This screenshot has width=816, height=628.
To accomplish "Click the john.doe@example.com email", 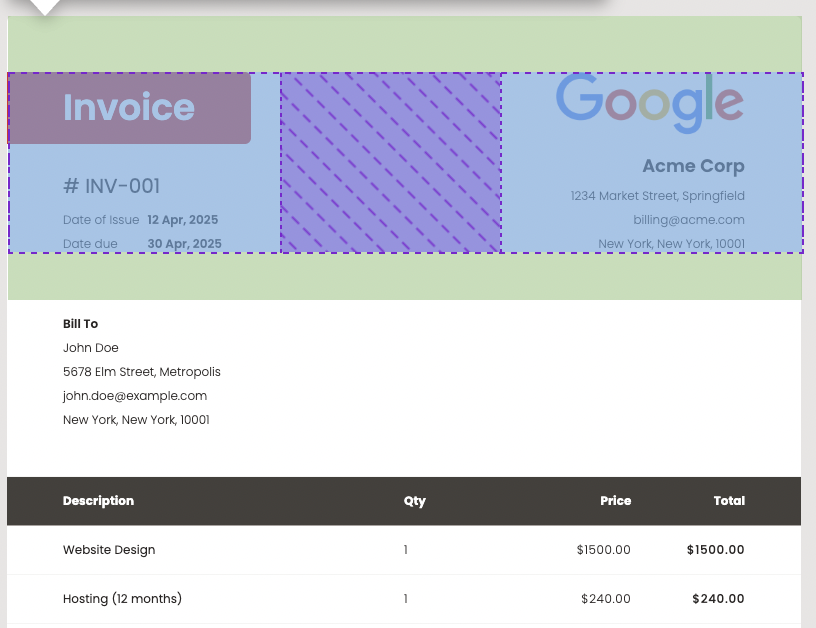I will pos(135,396).
